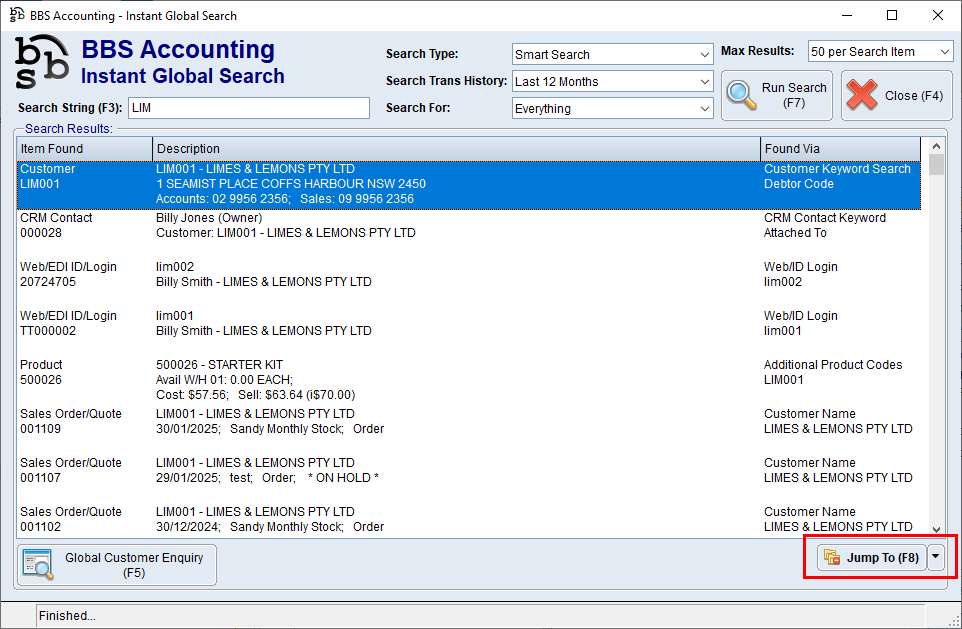Screen dimensions: 962x629
Task: Open the Jump To arrow menu
Action: click(936, 558)
